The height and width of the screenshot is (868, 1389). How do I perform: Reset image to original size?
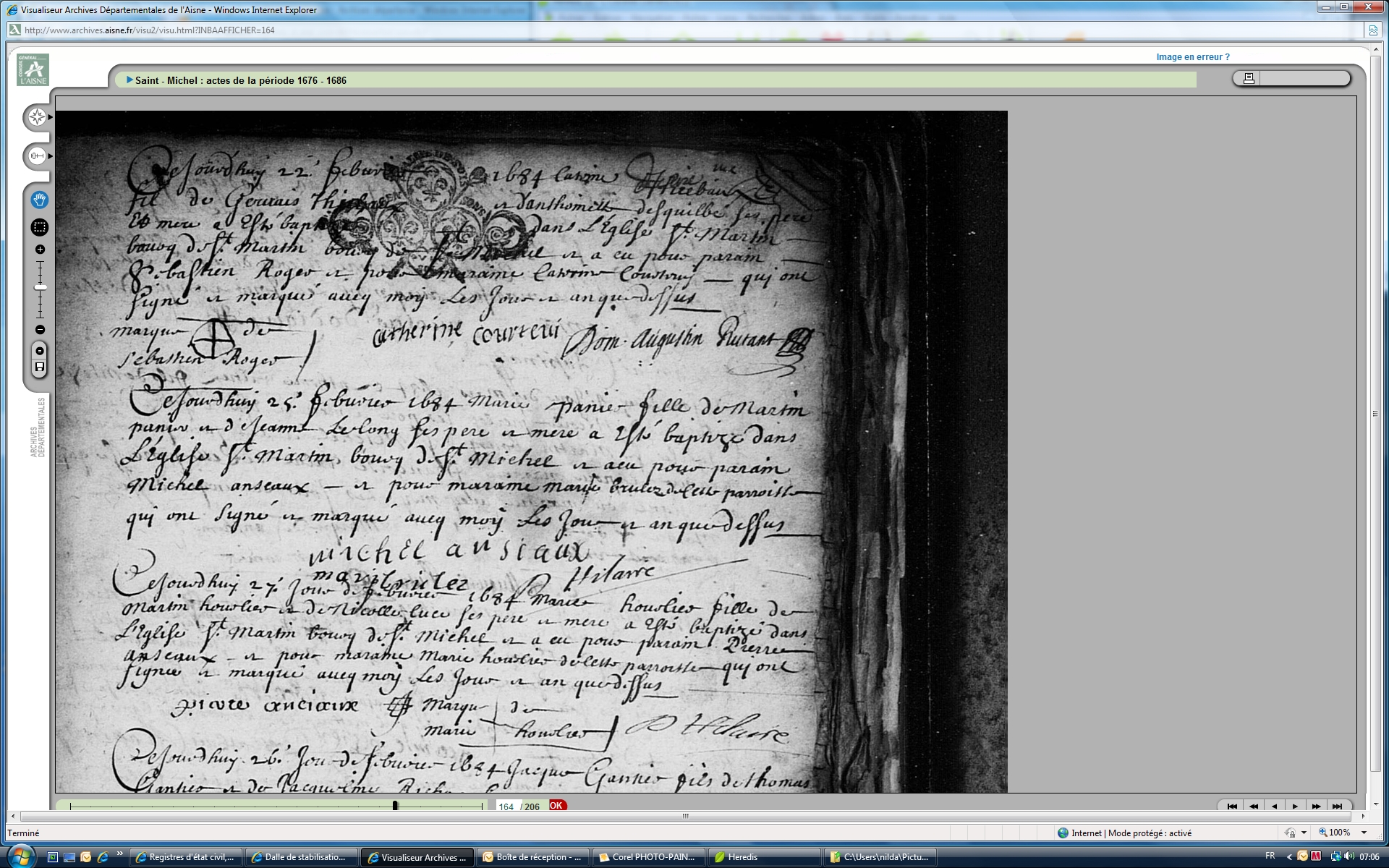point(40,351)
